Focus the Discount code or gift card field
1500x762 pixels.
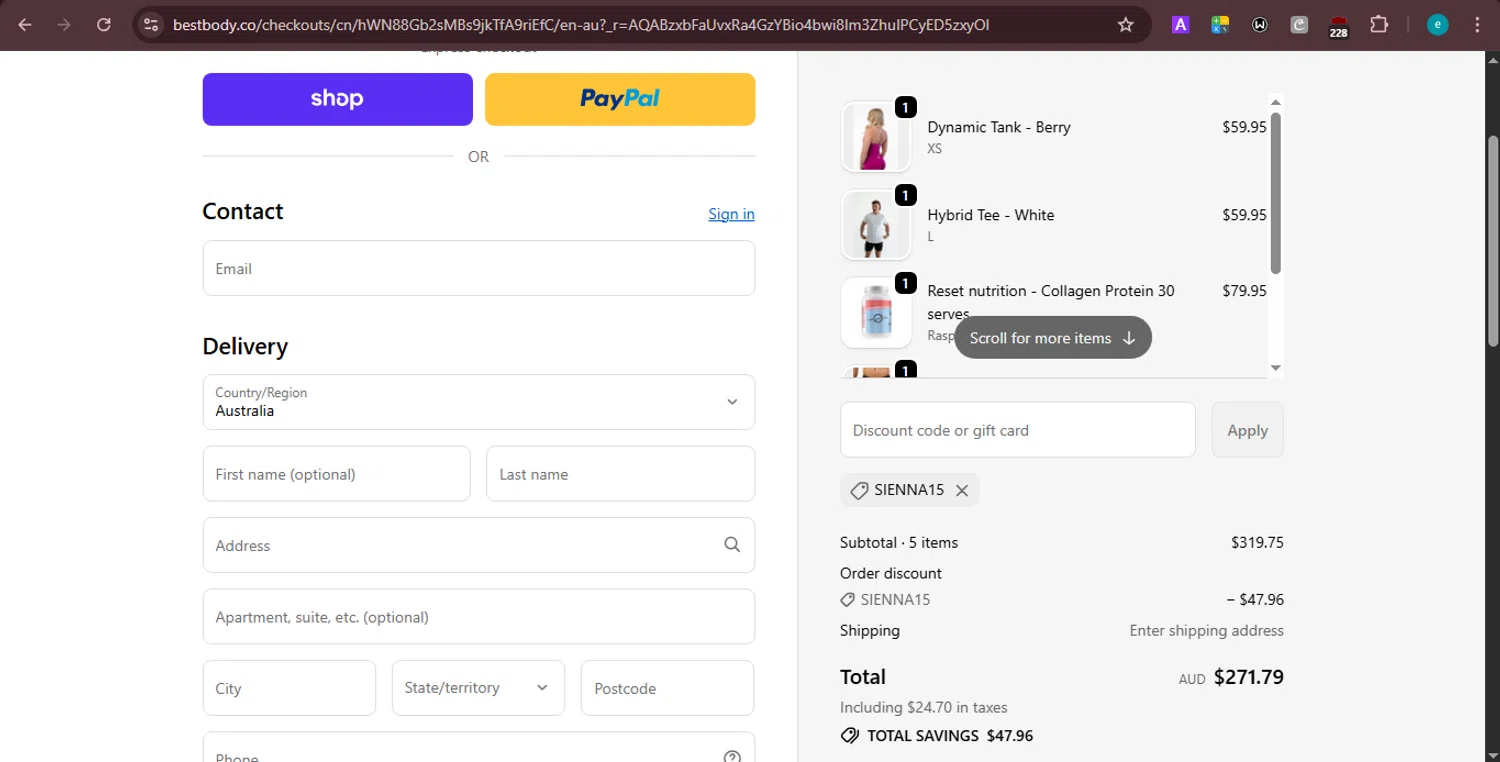coord(1017,430)
